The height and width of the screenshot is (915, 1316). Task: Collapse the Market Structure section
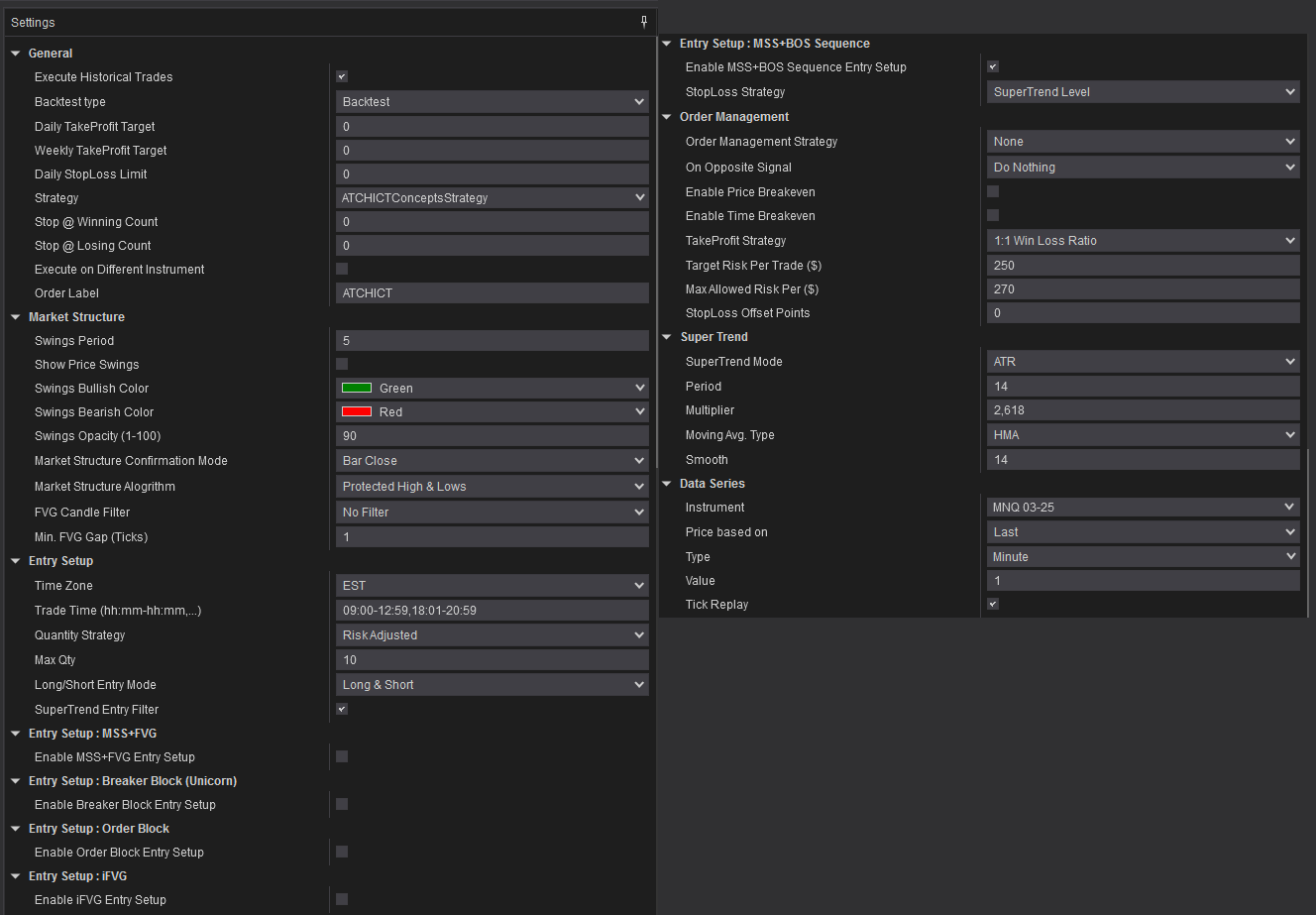[x=16, y=317]
